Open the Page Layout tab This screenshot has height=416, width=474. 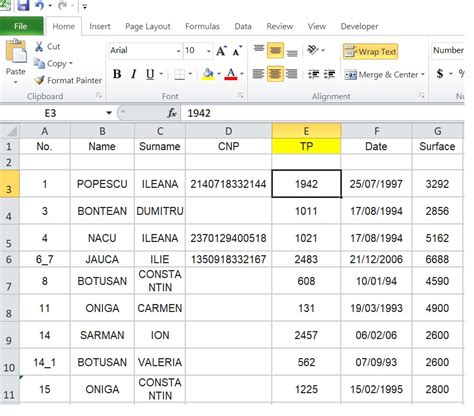click(x=148, y=27)
